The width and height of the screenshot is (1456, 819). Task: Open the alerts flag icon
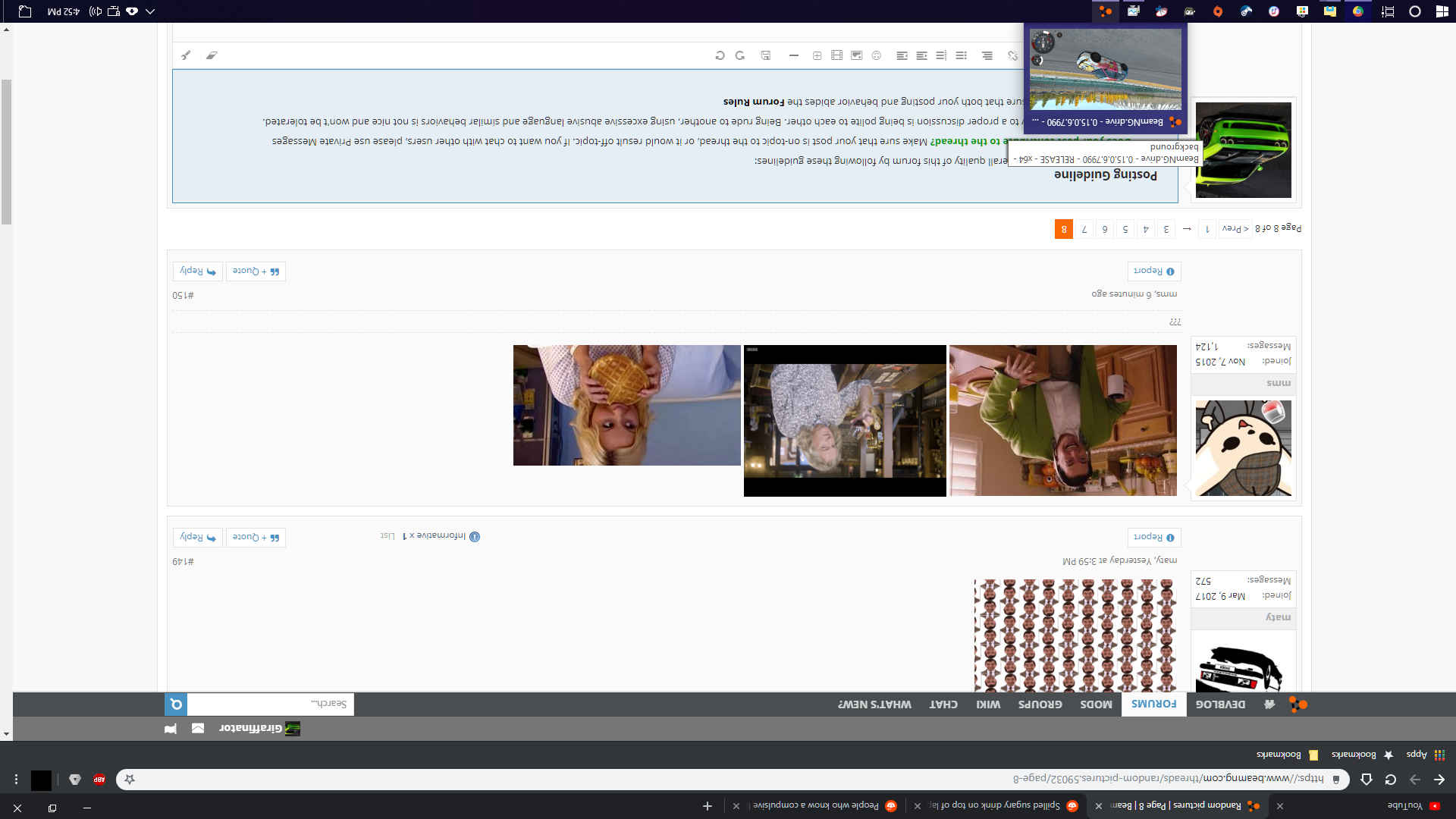pos(171,728)
